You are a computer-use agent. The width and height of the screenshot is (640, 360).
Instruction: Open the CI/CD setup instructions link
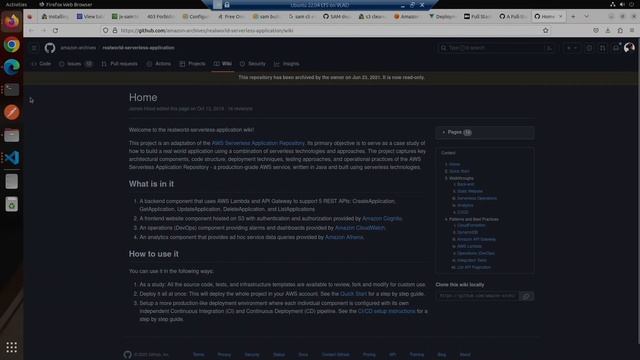click(386, 311)
